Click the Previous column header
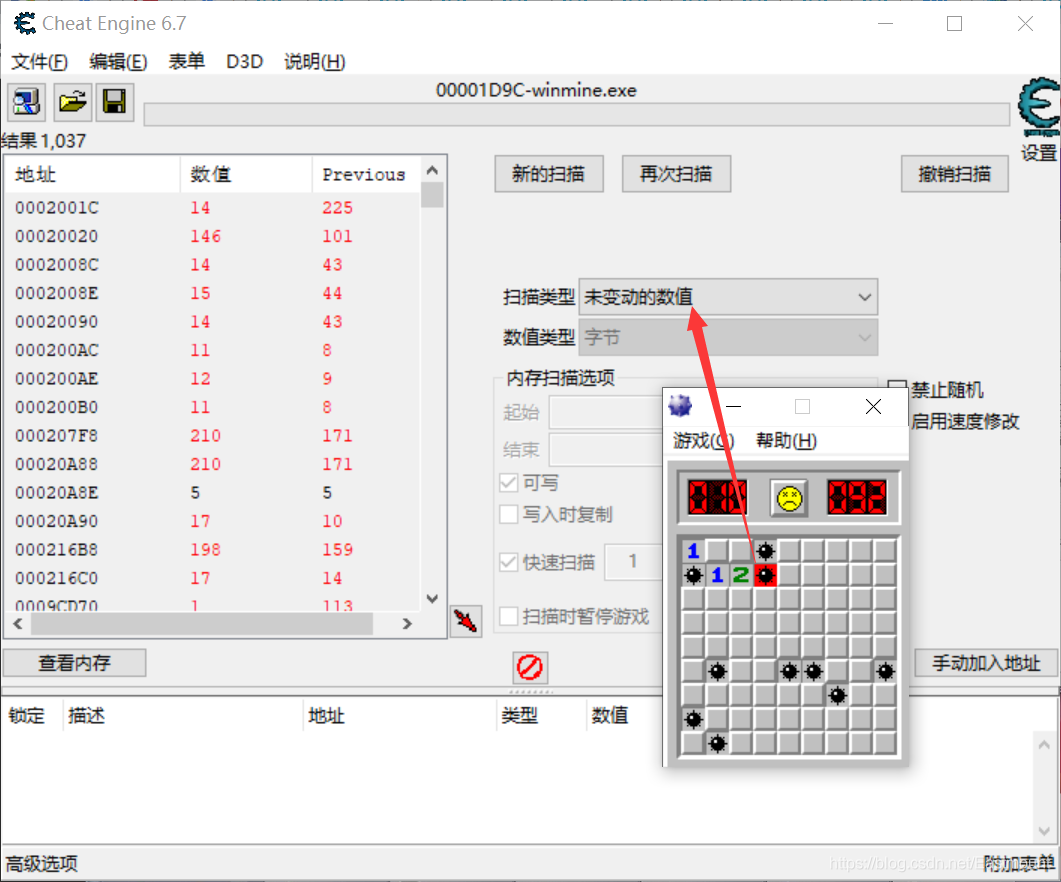The width and height of the screenshot is (1061, 882). pyautogui.click(x=366, y=175)
